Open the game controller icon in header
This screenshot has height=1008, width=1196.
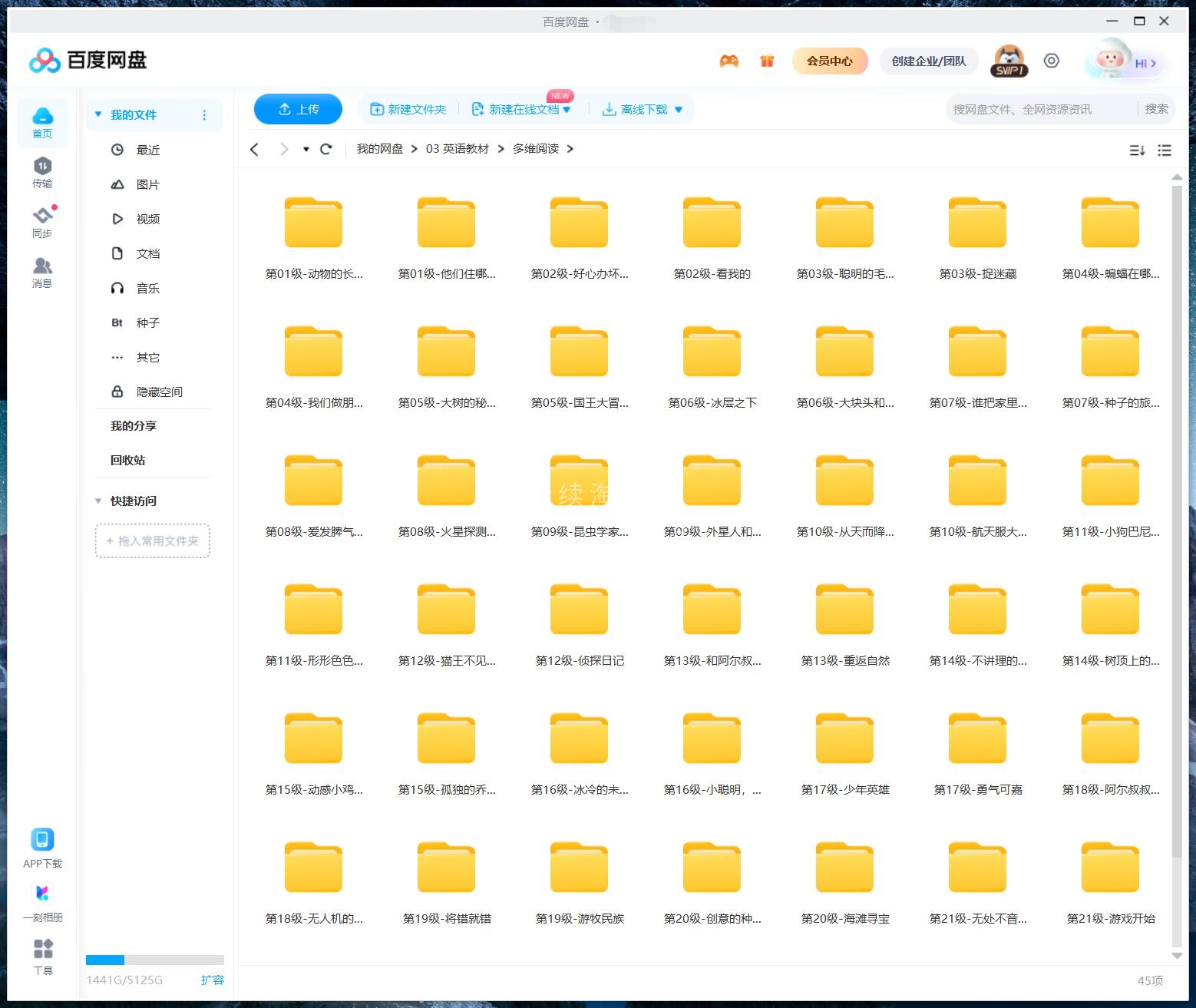(729, 61)
